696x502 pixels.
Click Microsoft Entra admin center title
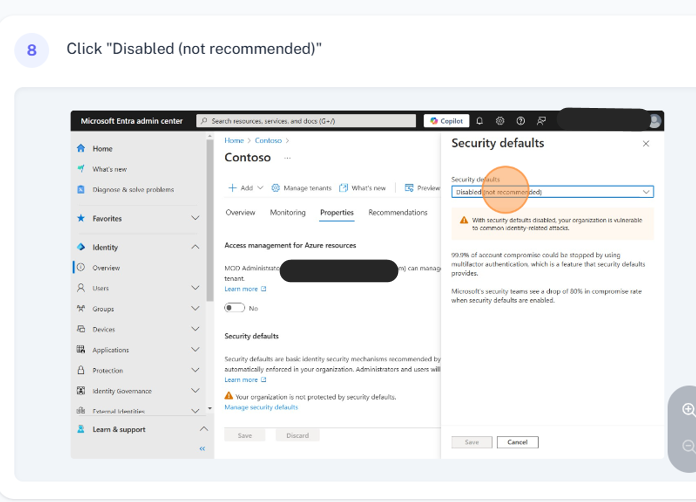tap(131, 121)
